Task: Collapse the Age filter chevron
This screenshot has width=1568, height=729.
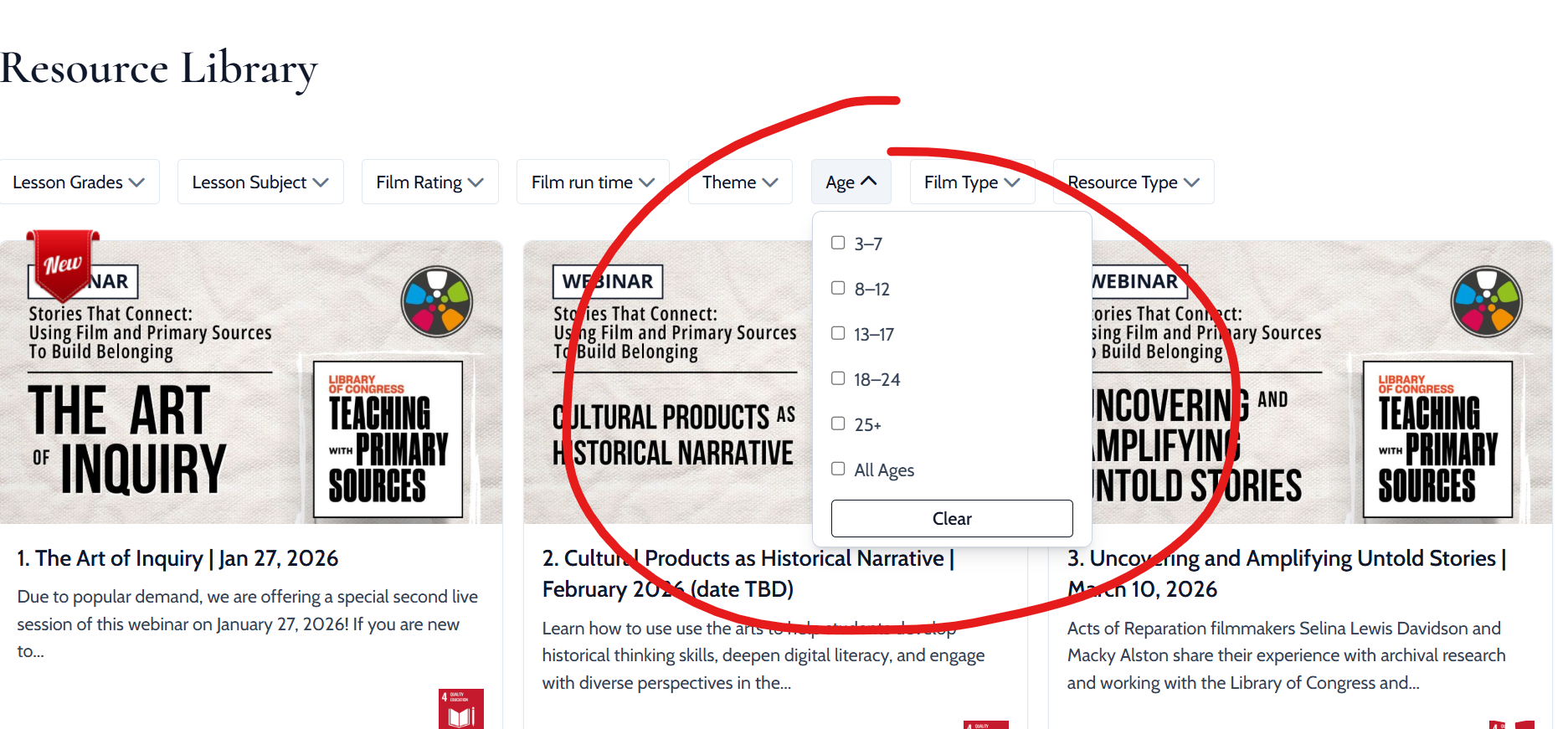Action: (868, 182)
